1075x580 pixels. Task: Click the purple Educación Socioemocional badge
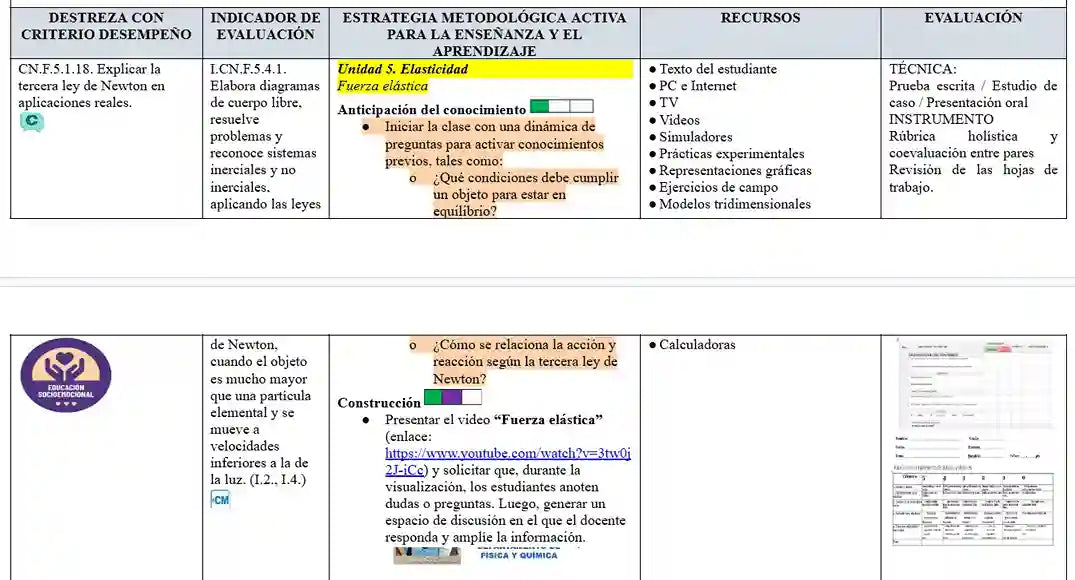[66, 376]
